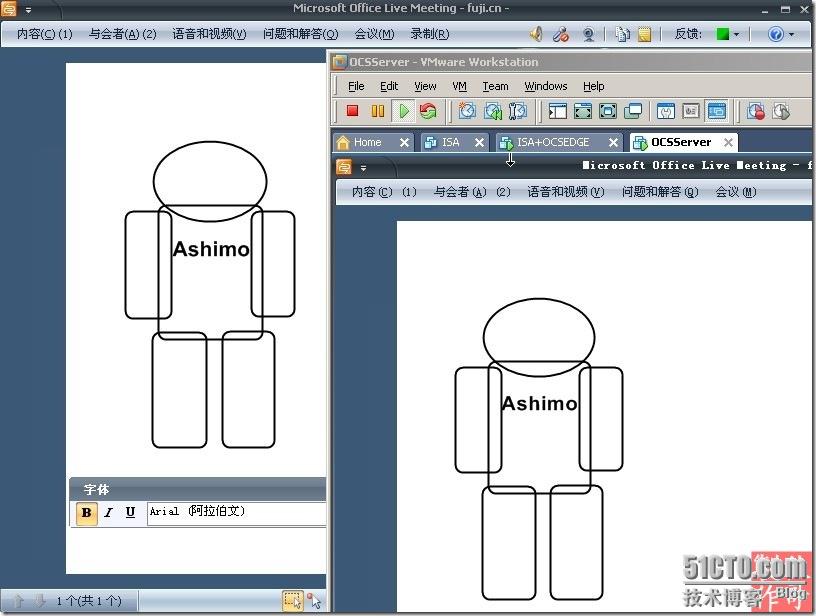Click the Replay recording icon in VMware toolbar

pyautogui.click(x=781, y=111)
